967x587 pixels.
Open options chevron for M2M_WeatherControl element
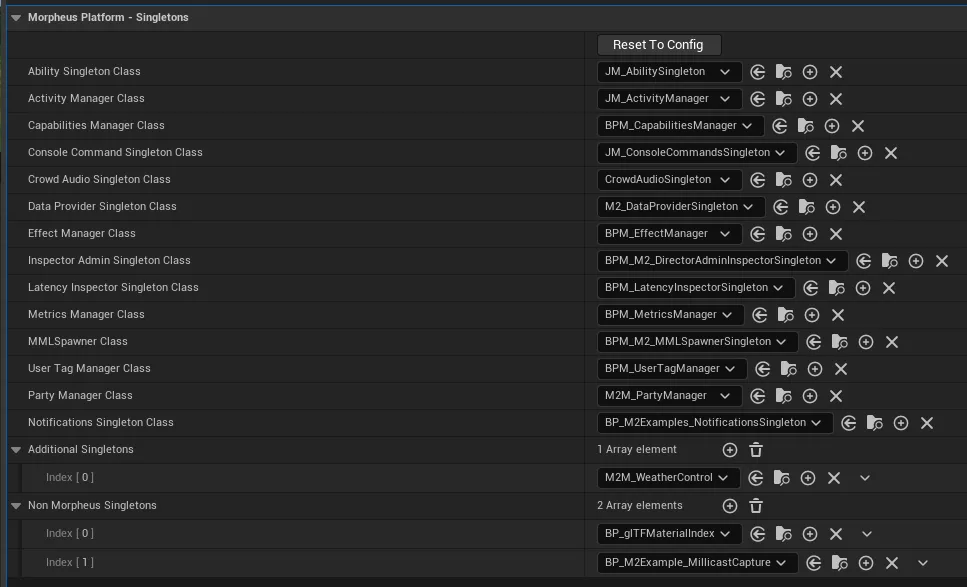coord(865,478)
